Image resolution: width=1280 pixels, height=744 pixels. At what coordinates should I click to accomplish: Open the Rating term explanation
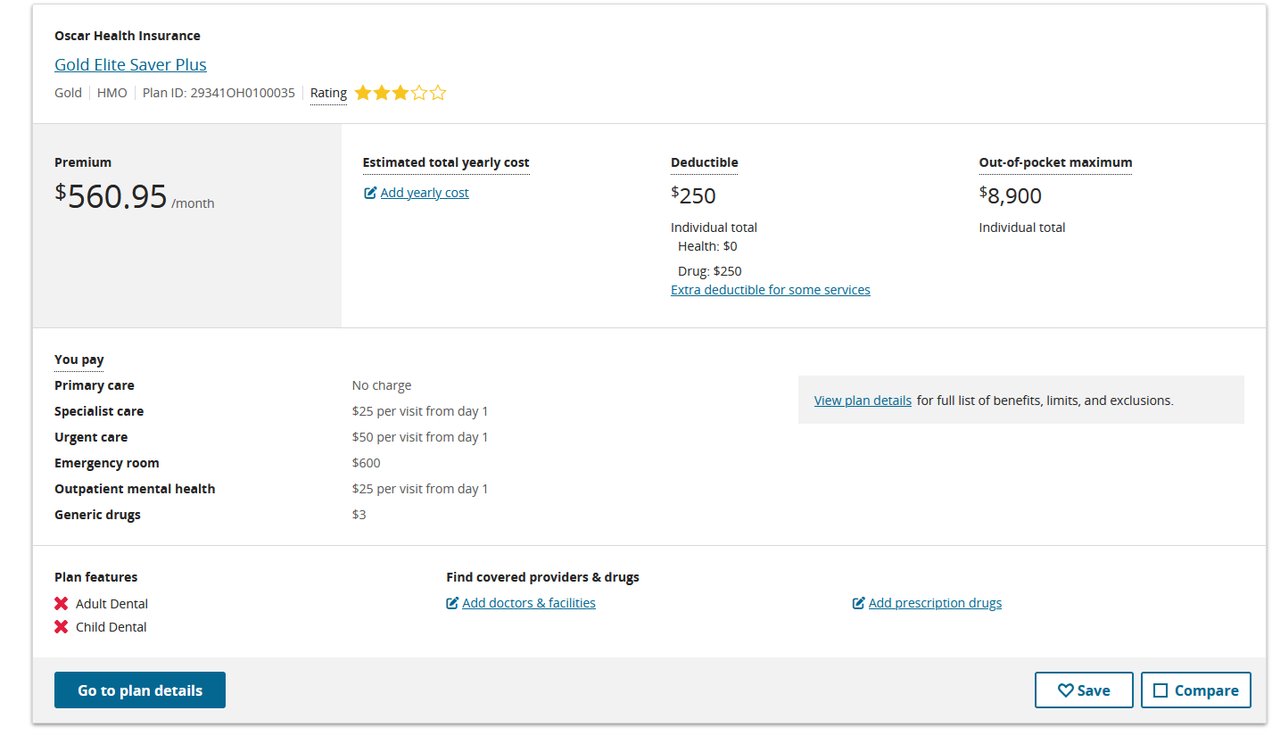328,93
